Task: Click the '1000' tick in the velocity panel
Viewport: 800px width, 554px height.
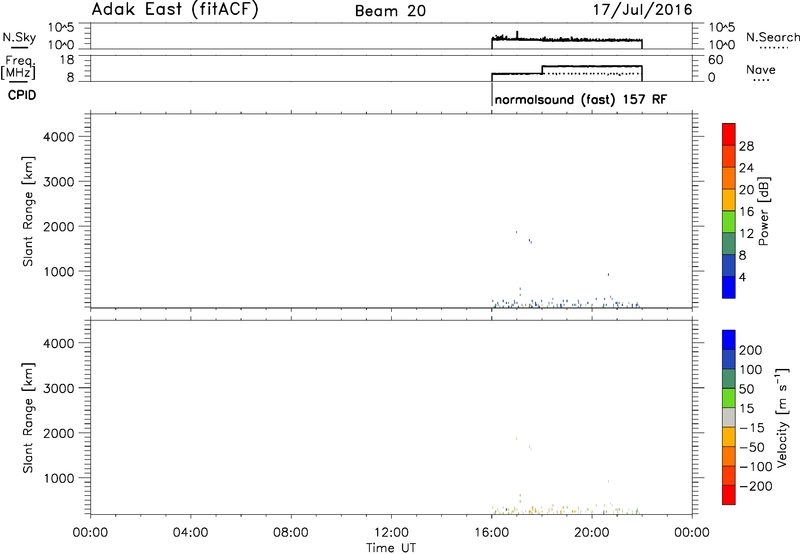Action: coord(58,478)
